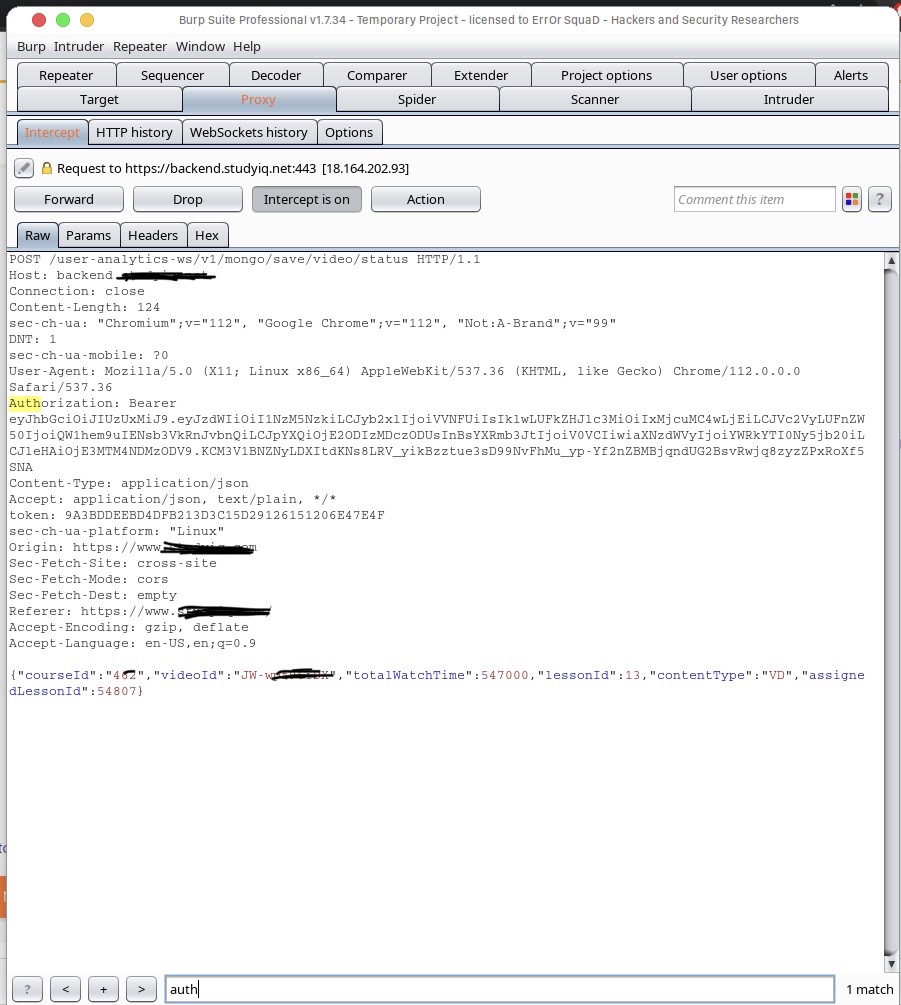Open the proxy Options sub-tab
Viewport: 901px width, 1005px height.
(349, 132)
